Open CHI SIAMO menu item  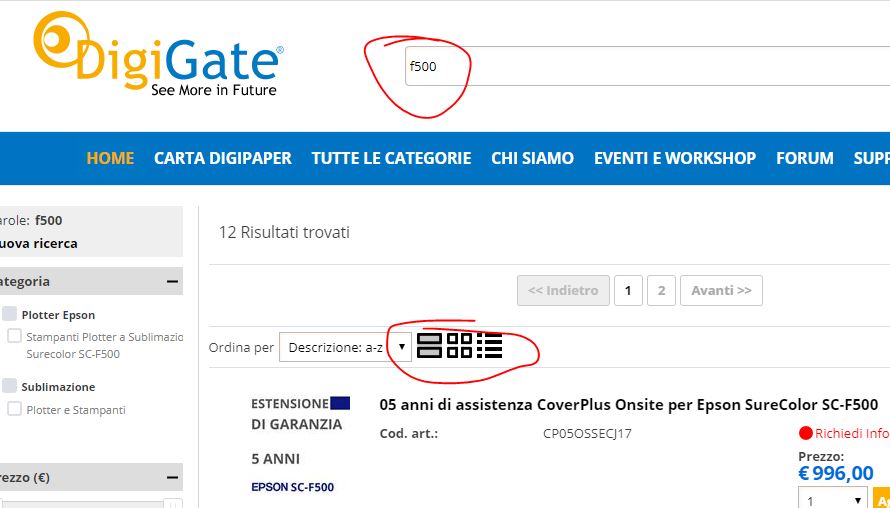[532, 158]
